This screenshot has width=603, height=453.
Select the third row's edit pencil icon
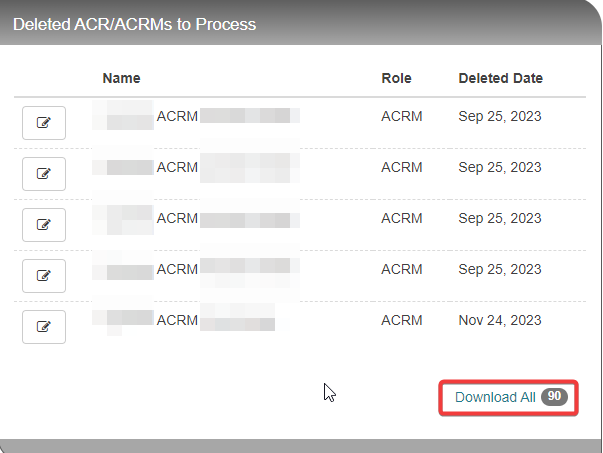coord(44,225)
